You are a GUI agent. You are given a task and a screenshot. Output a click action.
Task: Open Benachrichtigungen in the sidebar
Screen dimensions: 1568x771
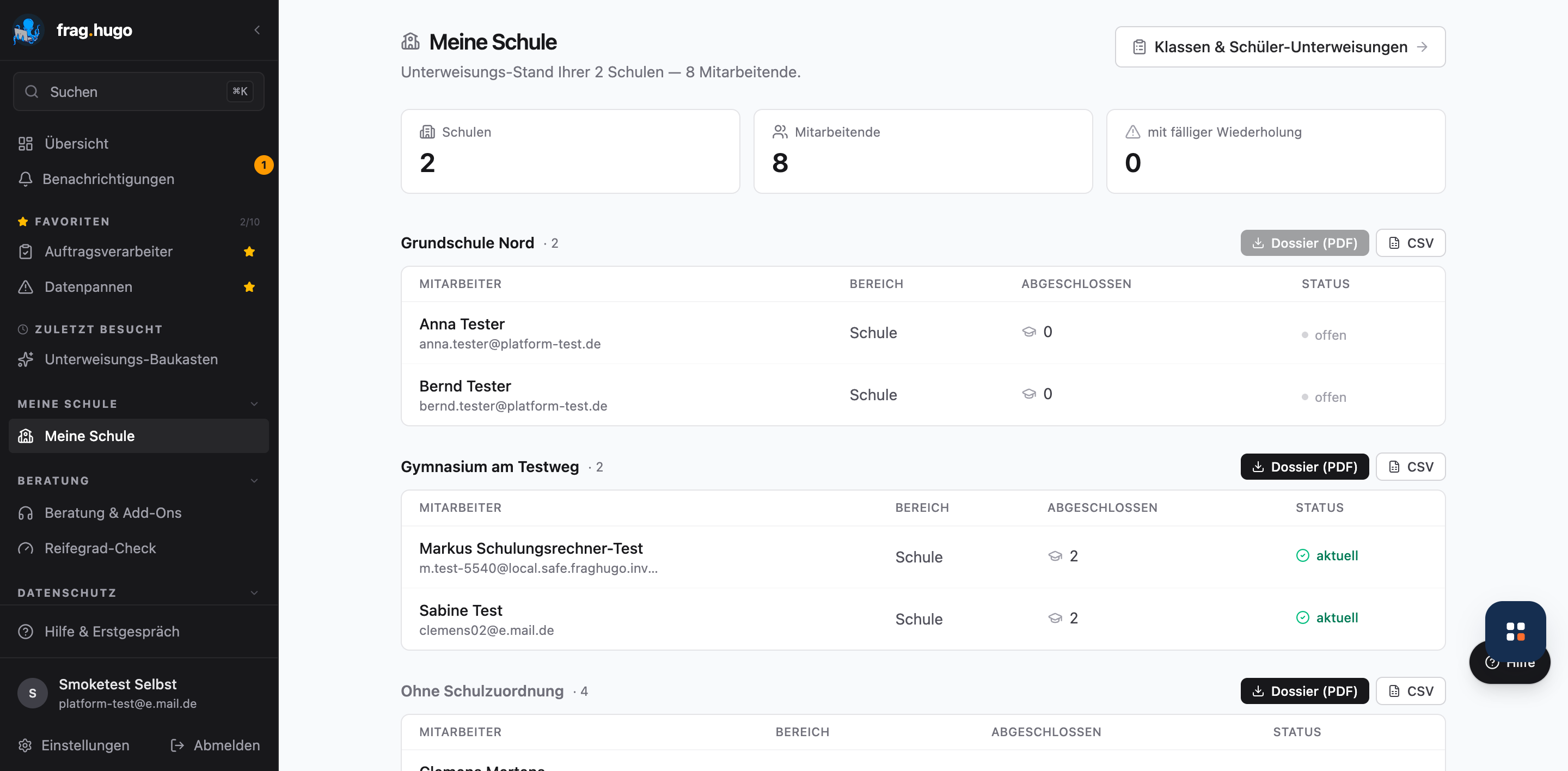(139, 179)
